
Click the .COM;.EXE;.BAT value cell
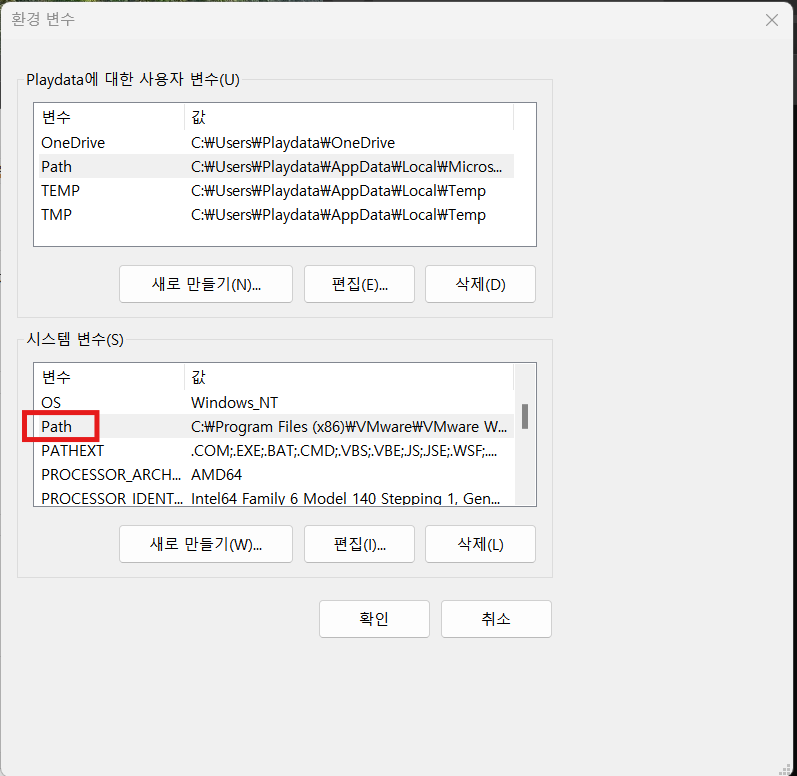(x=344, y=451)
